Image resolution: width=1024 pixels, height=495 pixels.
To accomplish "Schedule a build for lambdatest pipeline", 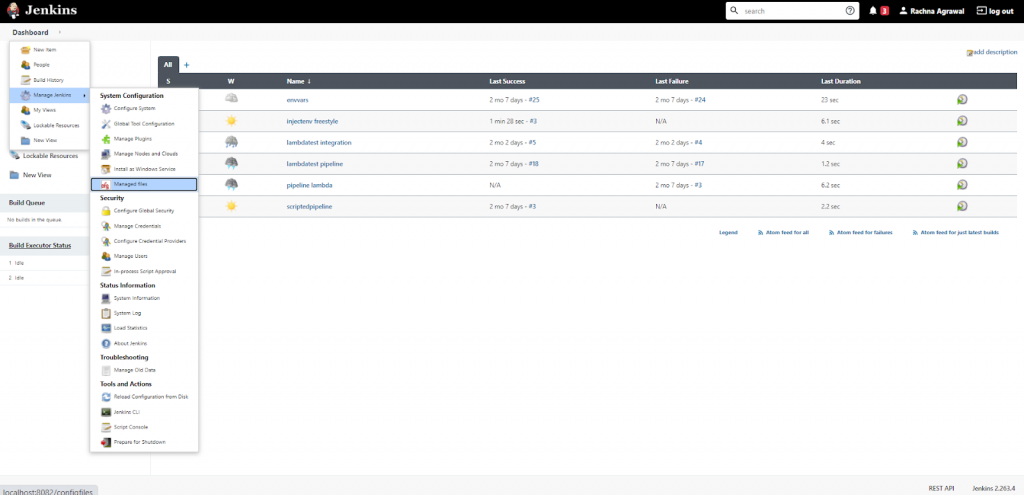I will (962, 163).
